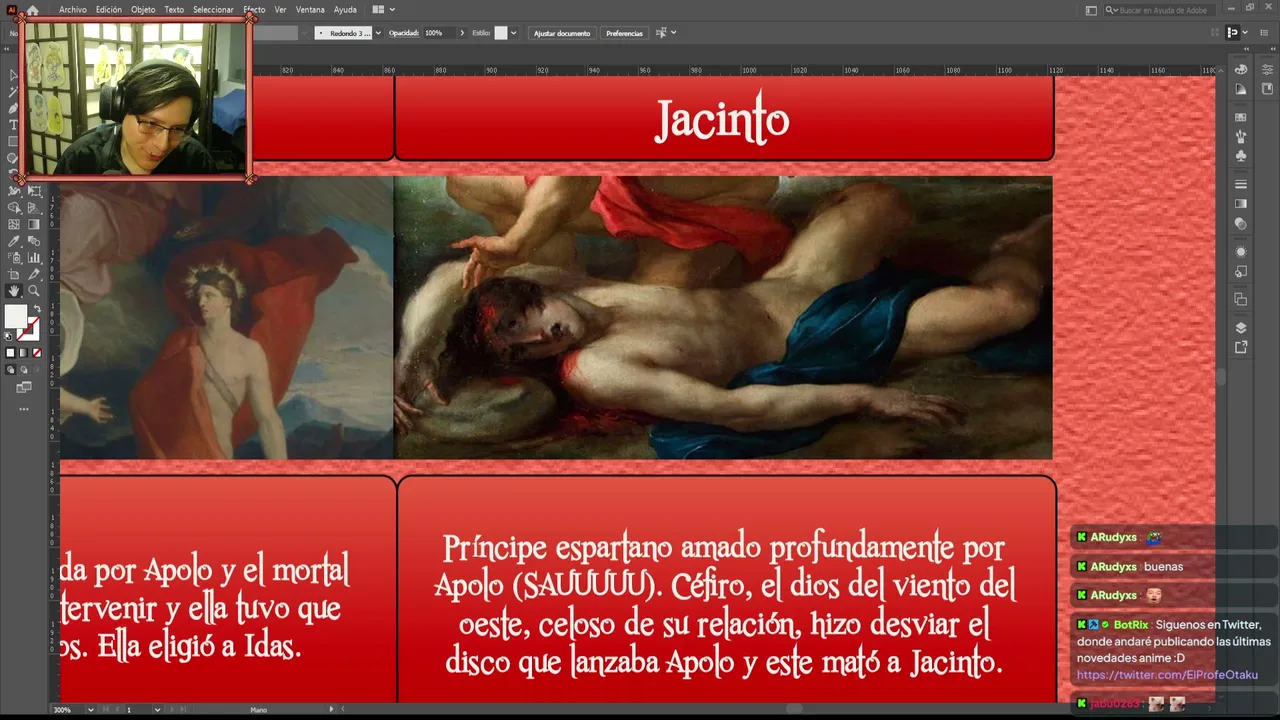Swap fill and stroke colors

coord(36,309)
